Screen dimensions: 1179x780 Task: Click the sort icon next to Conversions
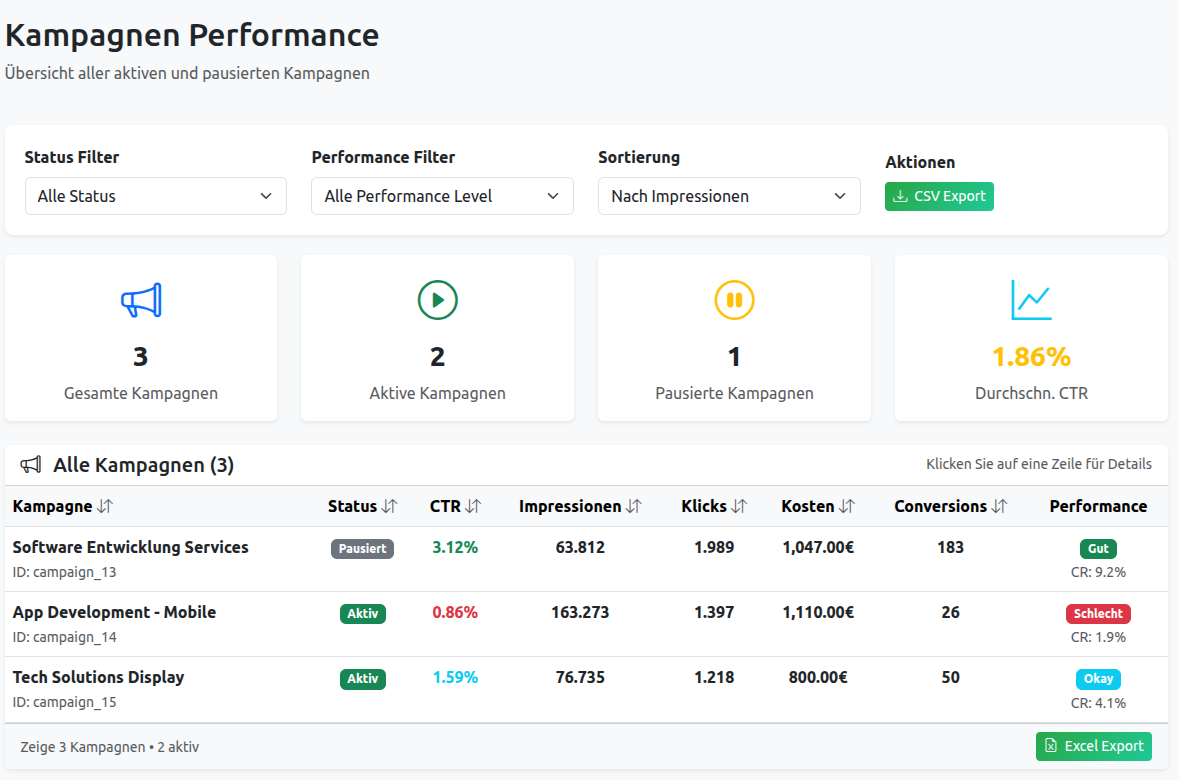coord(999,507)
